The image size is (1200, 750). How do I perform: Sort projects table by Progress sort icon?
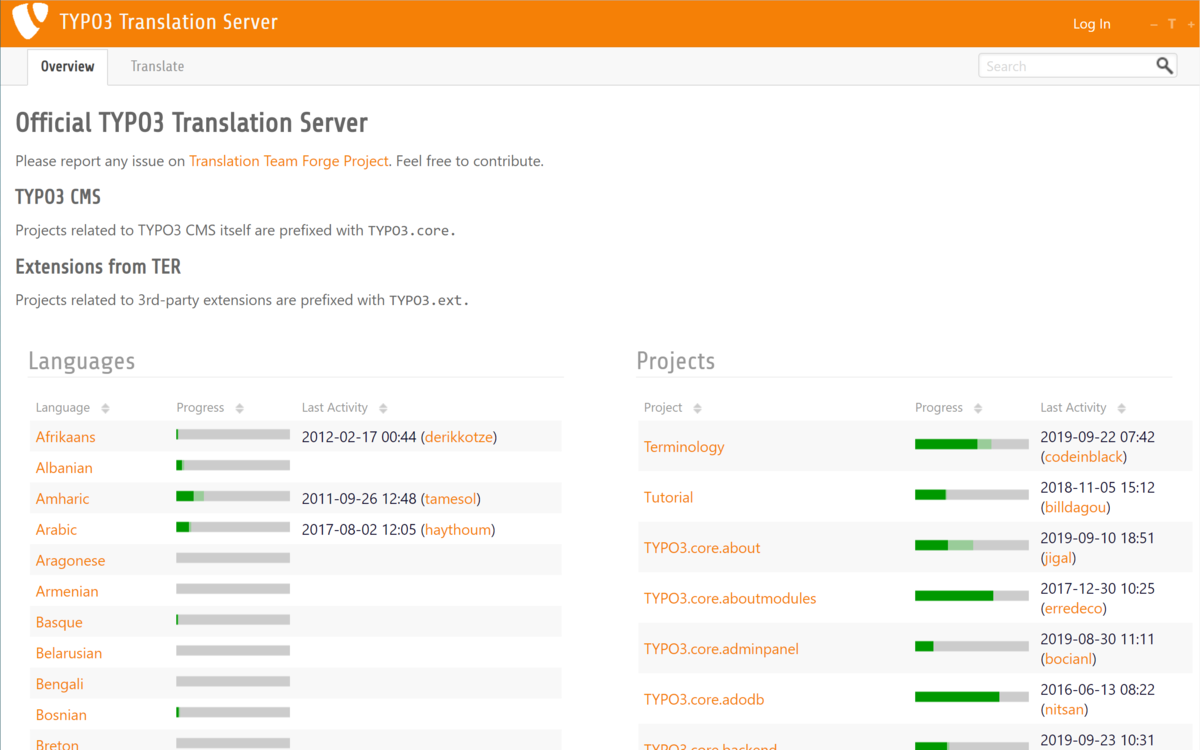point(977,408)
